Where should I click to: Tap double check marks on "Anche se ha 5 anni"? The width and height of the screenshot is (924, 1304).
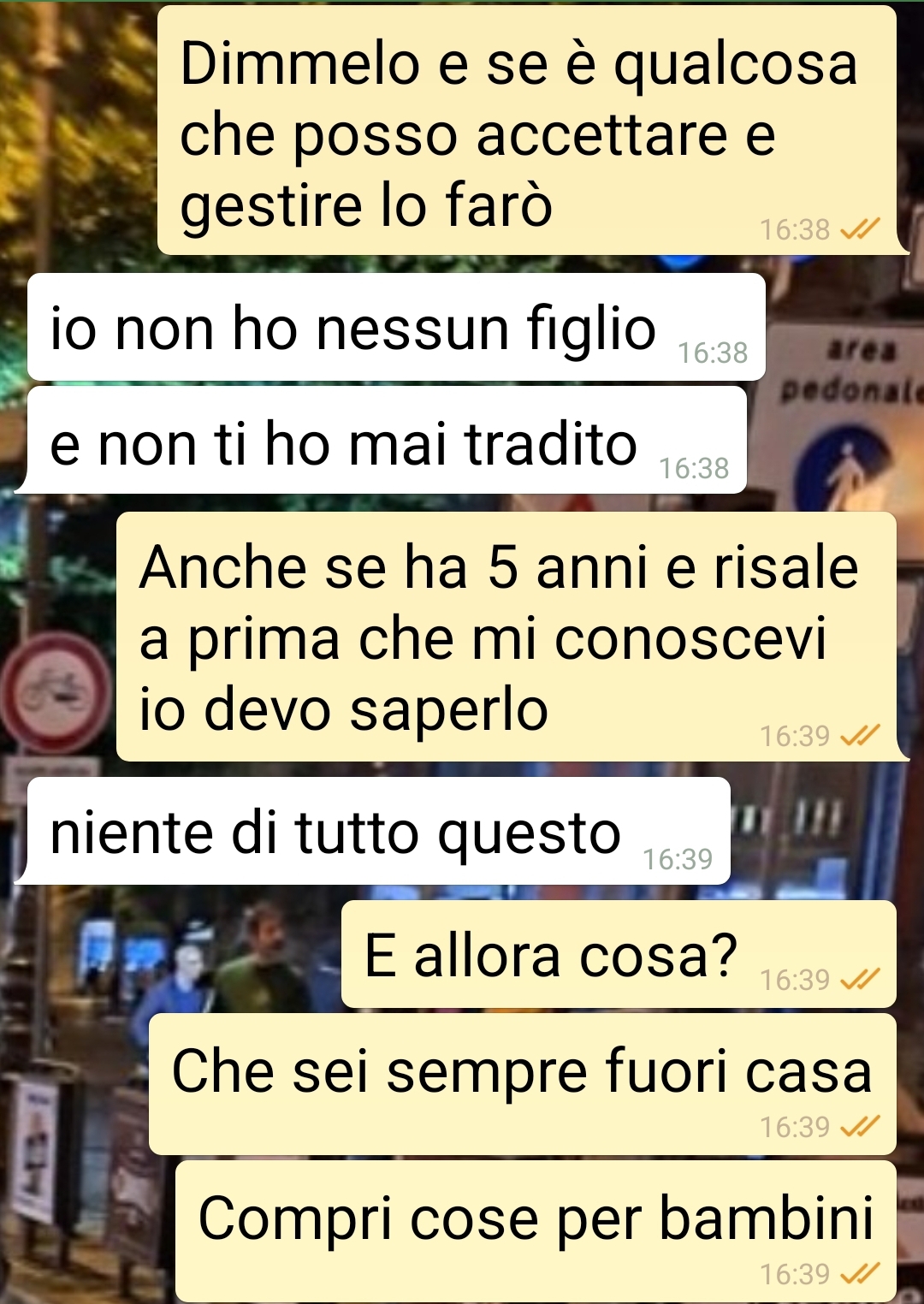point(860,736)
